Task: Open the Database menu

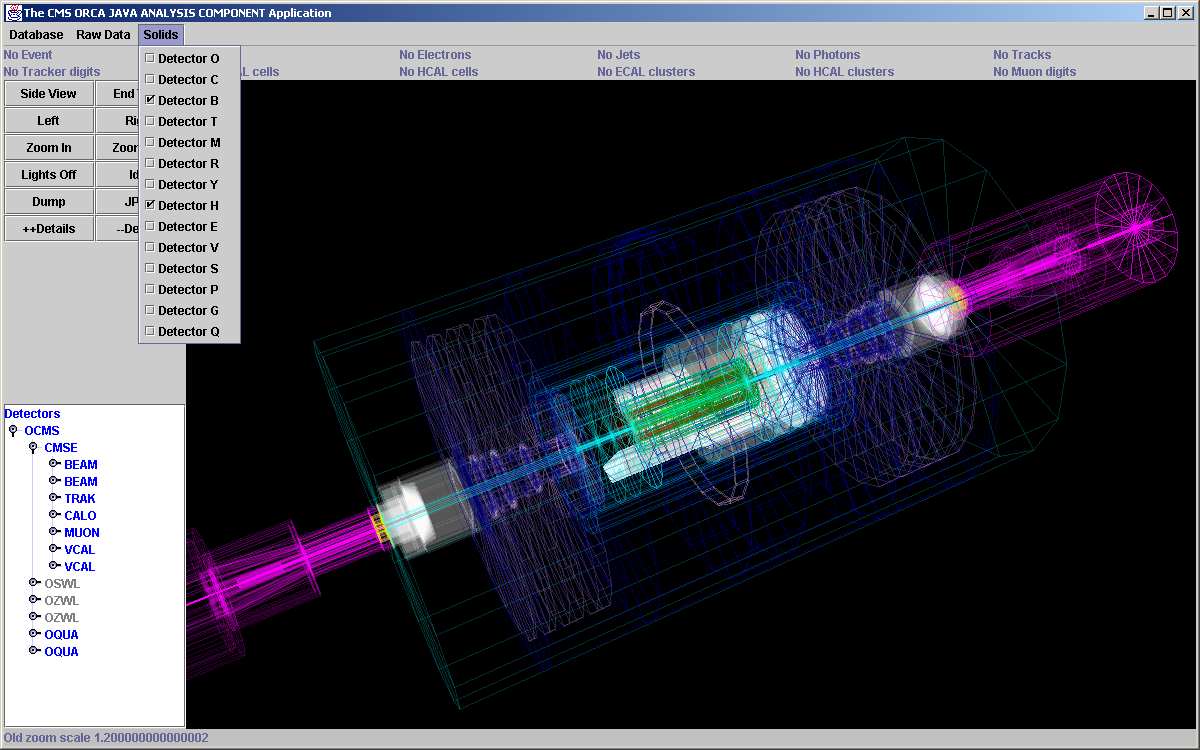Action: [x=36, y=35]
